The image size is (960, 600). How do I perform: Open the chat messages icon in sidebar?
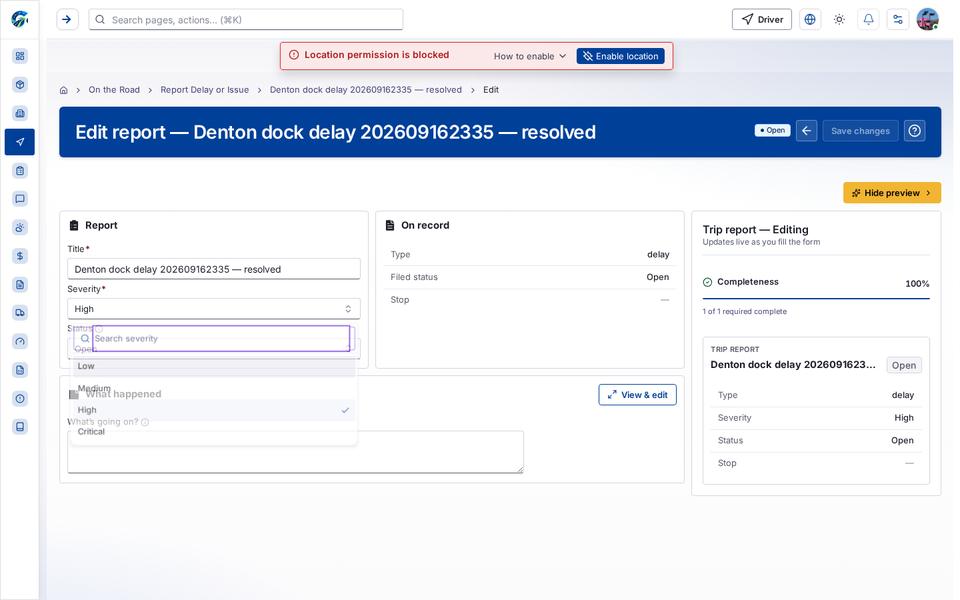pos(20,199)
